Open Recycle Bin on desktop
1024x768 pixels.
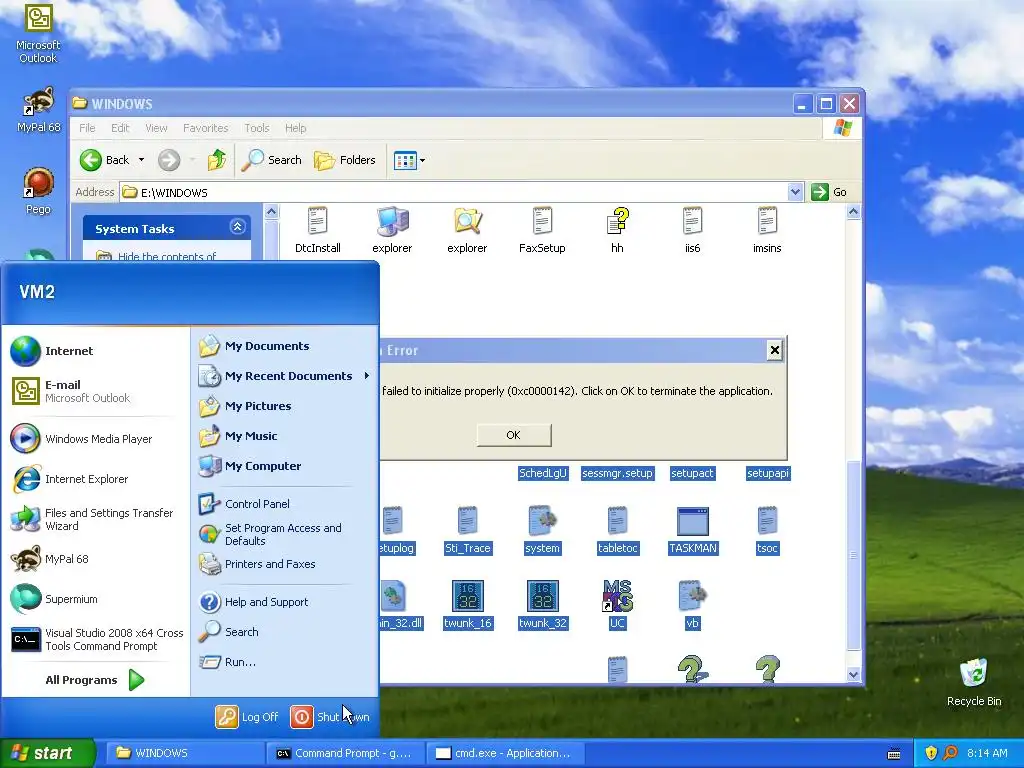[974, 682]
